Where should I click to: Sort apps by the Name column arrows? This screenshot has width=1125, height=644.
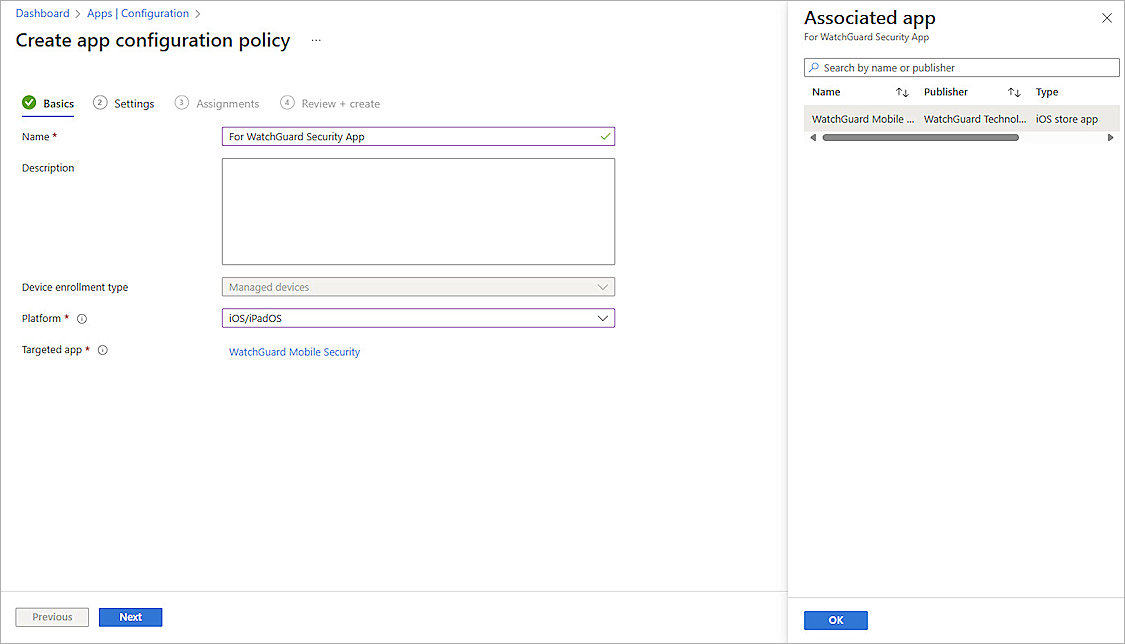coord(902,93)
